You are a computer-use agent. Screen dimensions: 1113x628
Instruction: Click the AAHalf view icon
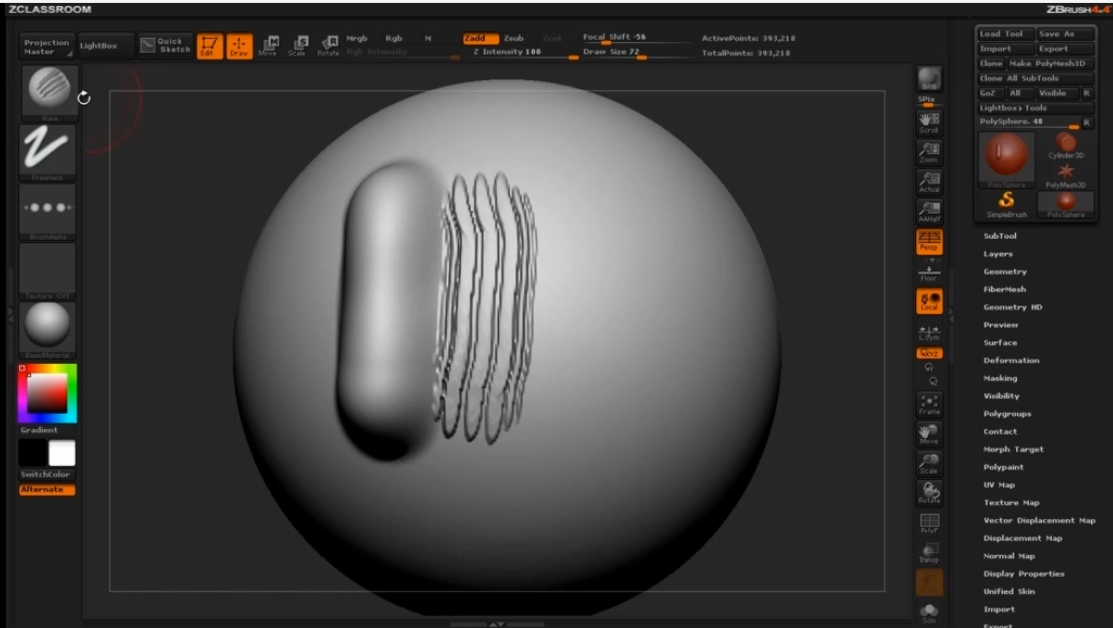929,211
